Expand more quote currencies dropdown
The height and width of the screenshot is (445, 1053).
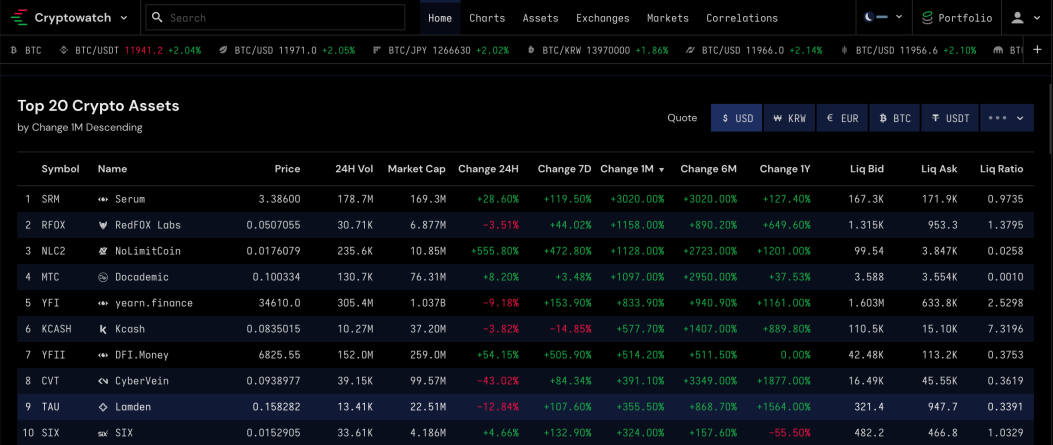pos(1007,118)
